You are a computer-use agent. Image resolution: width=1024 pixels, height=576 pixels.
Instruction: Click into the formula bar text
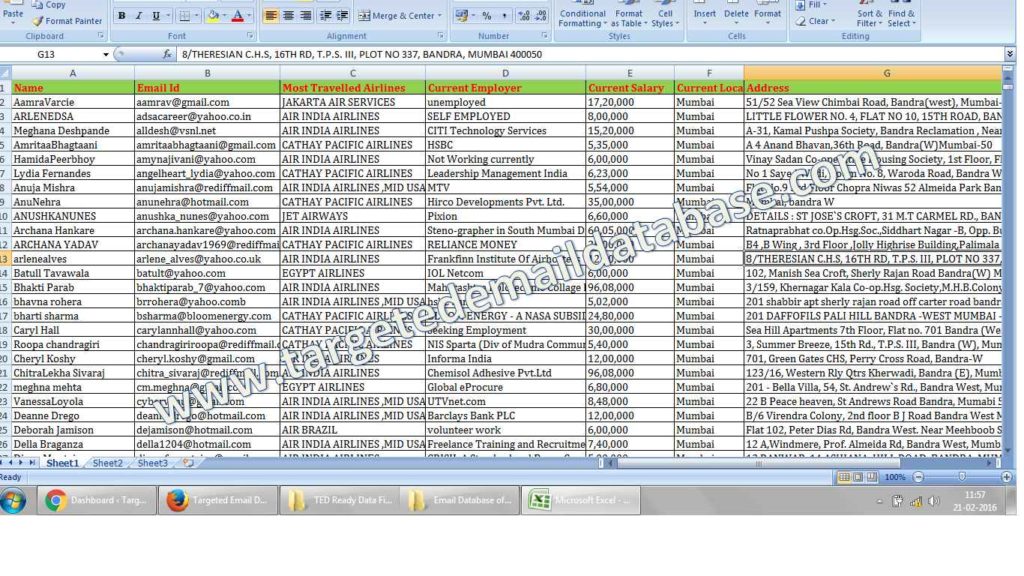click(362, 54)
